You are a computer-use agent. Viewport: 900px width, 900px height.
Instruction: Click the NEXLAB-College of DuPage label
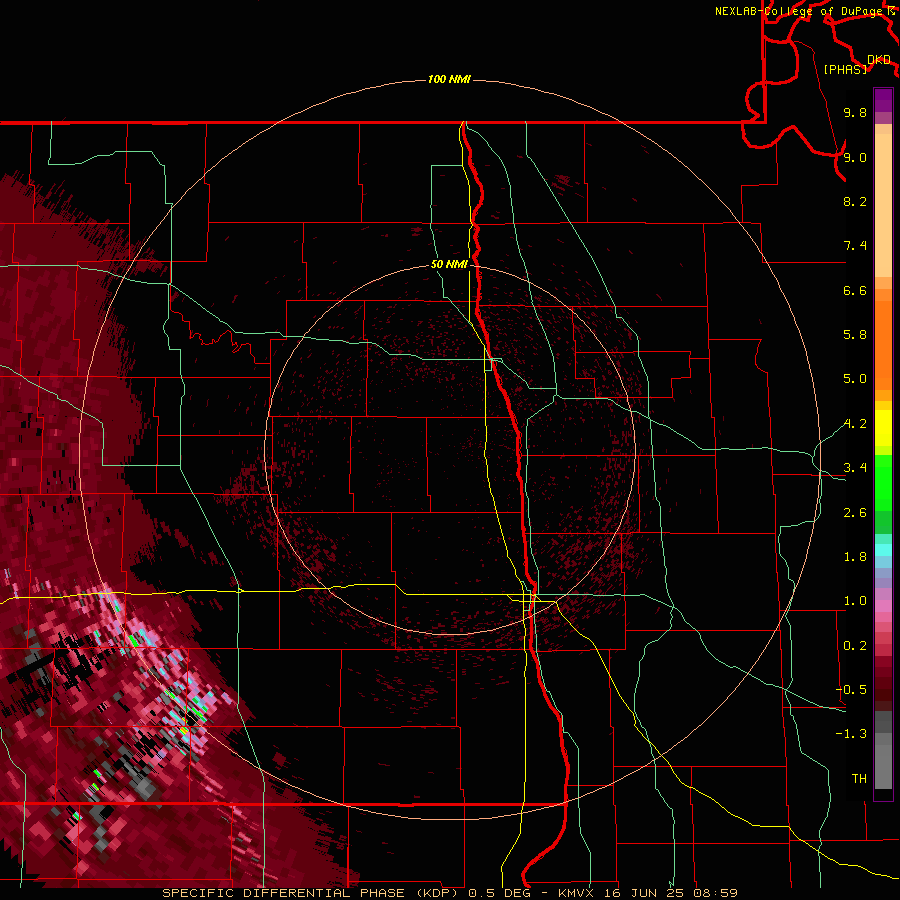(801, 11)
